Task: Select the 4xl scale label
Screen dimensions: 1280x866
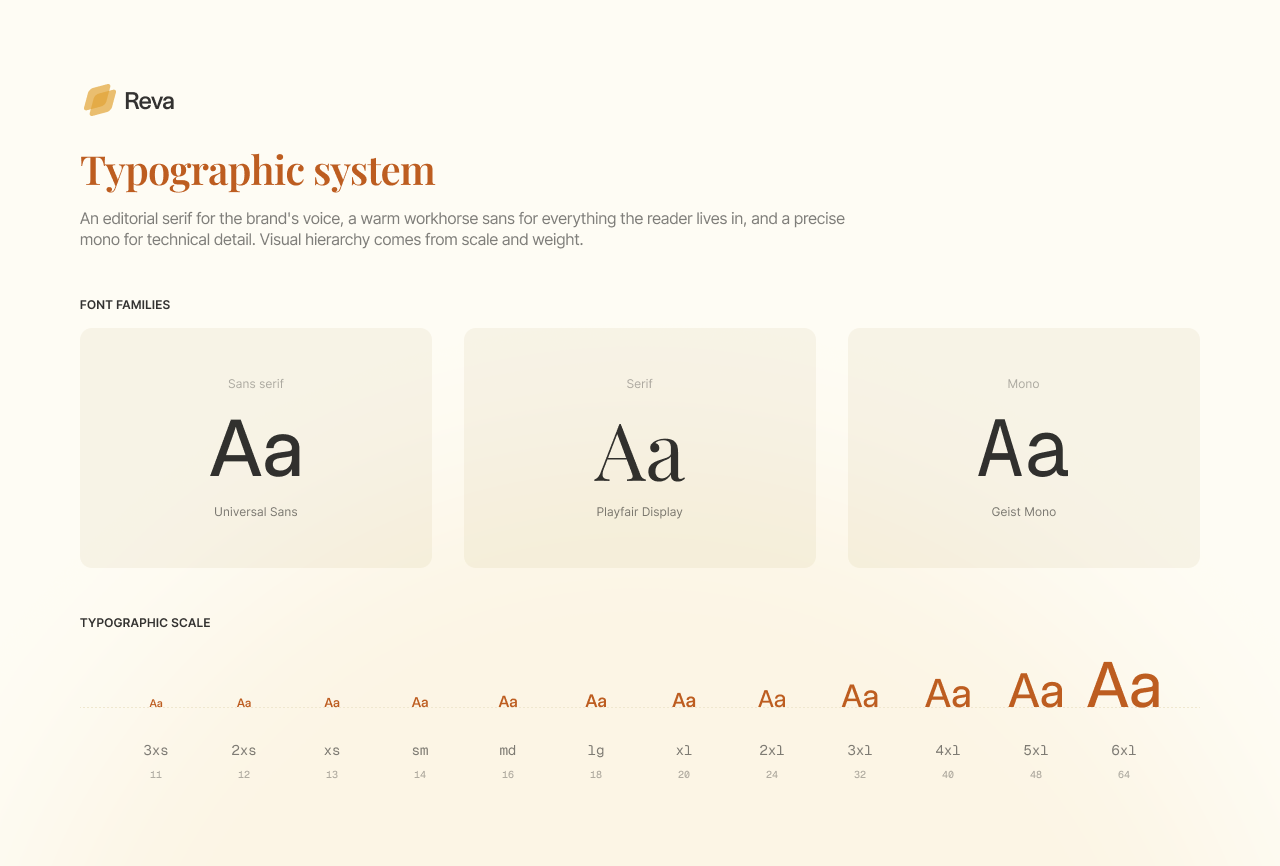Action: pyautogui.click(x=948, y=751)
